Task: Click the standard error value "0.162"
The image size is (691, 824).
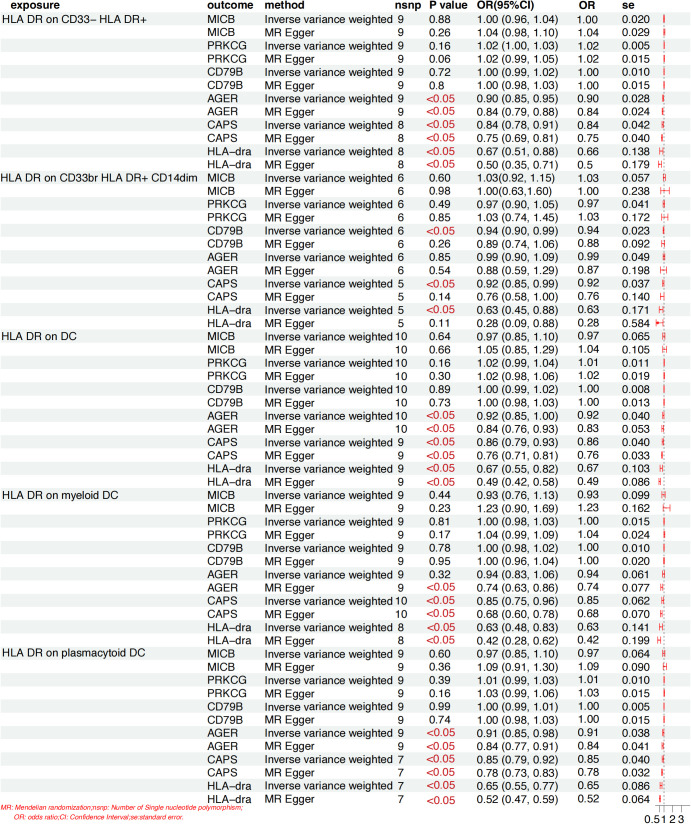Action: click(636, 508)
